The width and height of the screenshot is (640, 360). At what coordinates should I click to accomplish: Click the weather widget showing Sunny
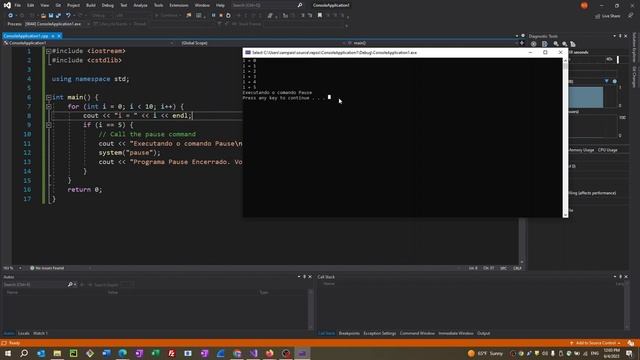pyautogui.click(x=485, y=353)
